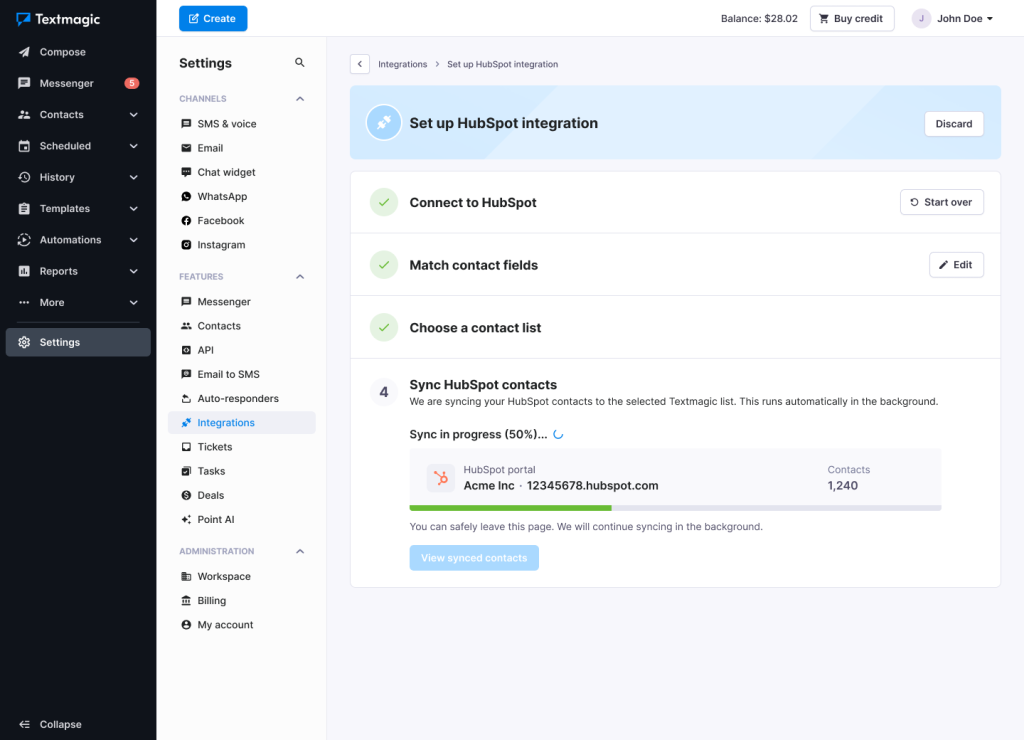
Task: Click the Settings search magnifier icon
Action: coord(300,63)
